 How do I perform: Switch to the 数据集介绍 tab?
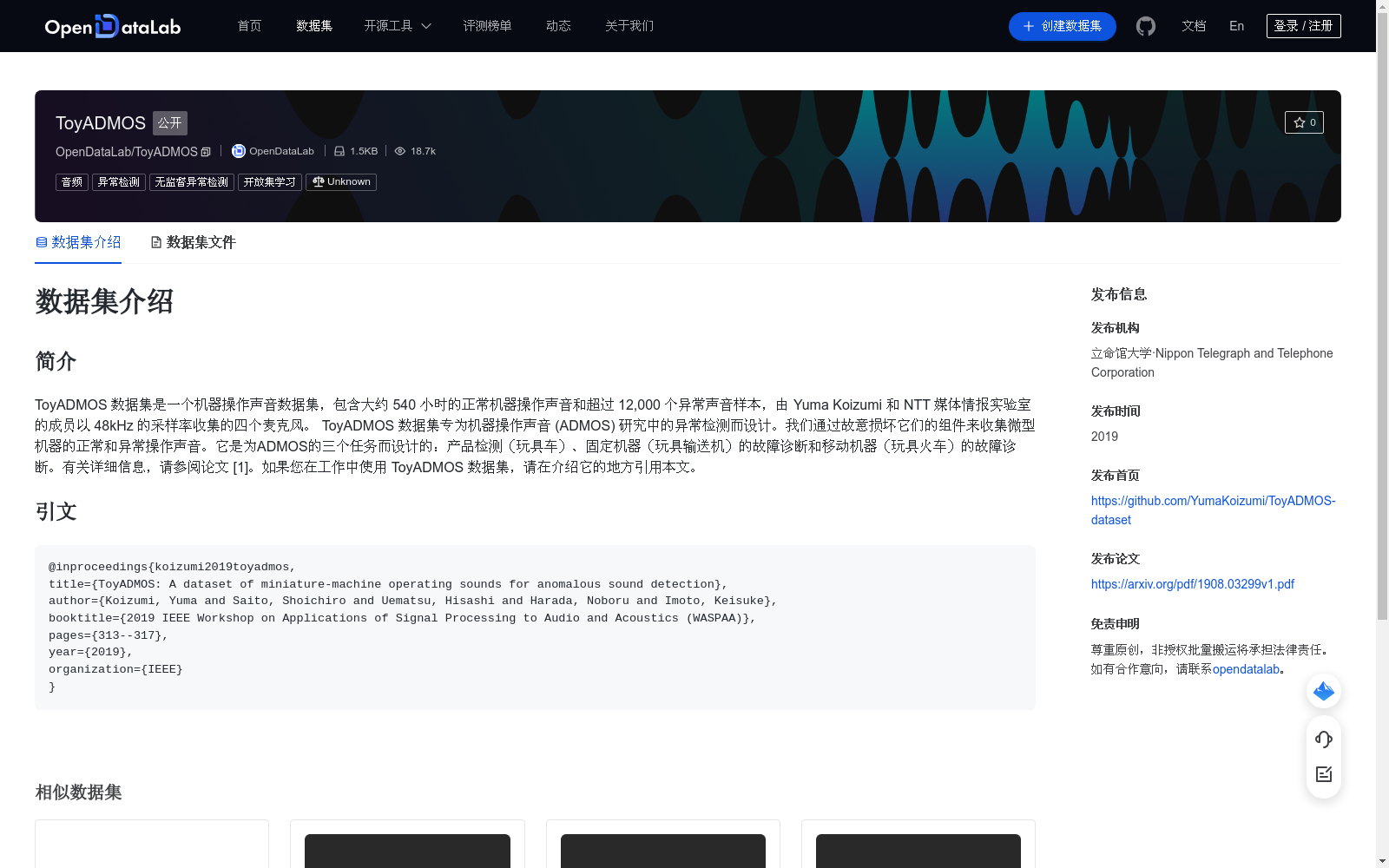tap(78, 242)
